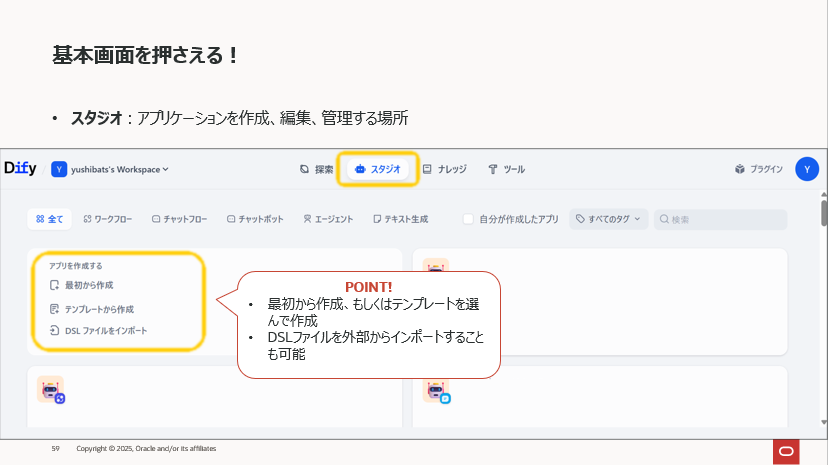828x465 pixels.
Task: Click the Dify logo
Action: pyautogui.click(x=20, y=168)
